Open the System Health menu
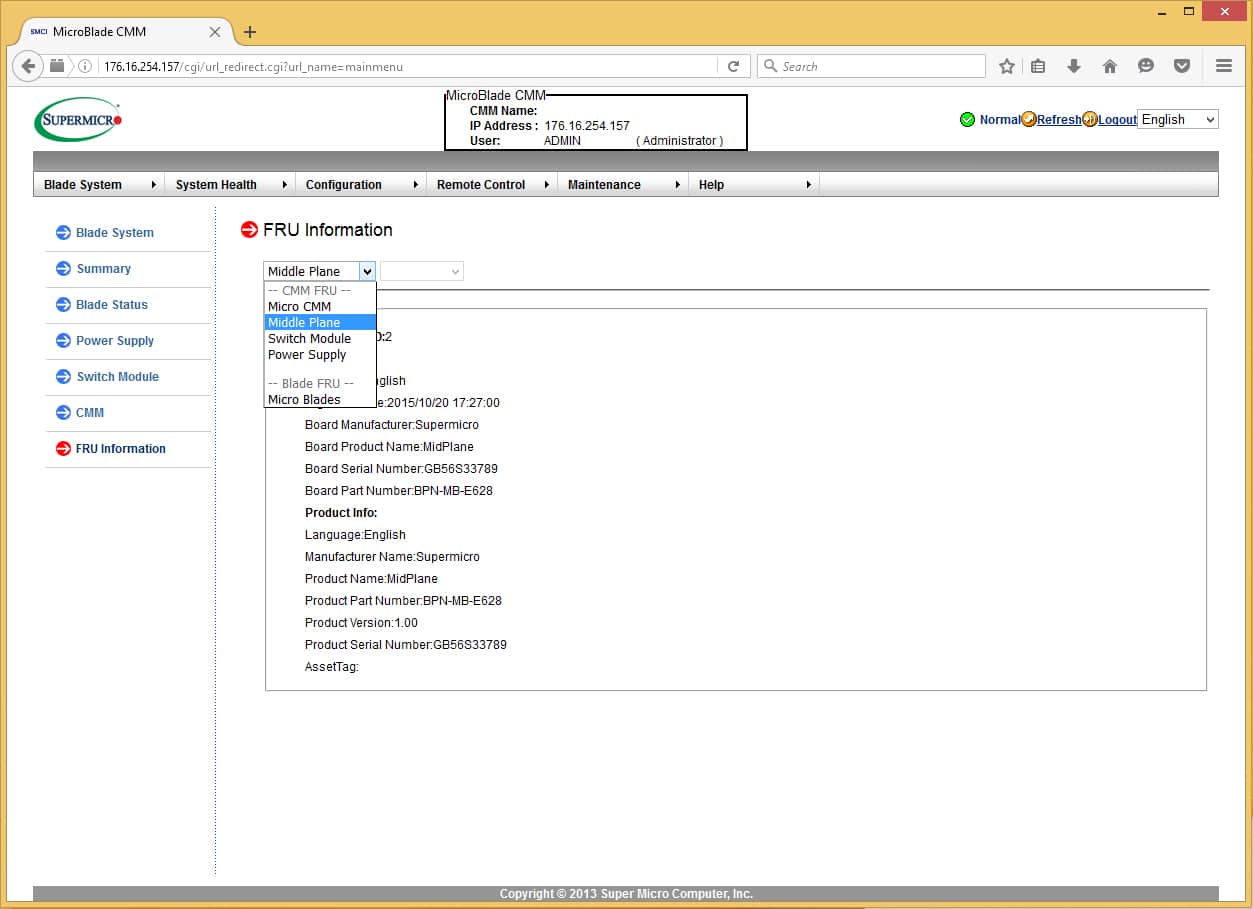 (x=230, y=185)
